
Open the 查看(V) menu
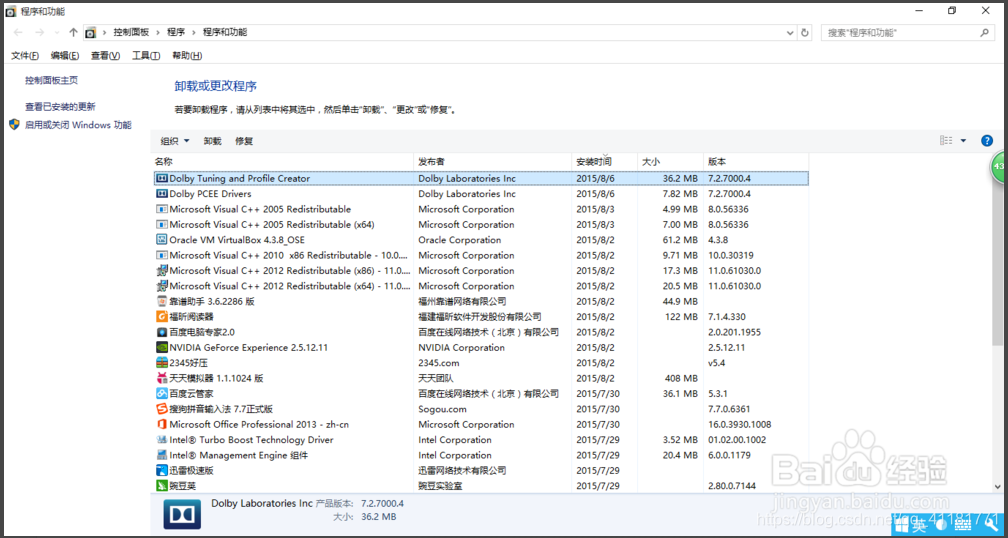pyautogui.click(x=105, y=56)
